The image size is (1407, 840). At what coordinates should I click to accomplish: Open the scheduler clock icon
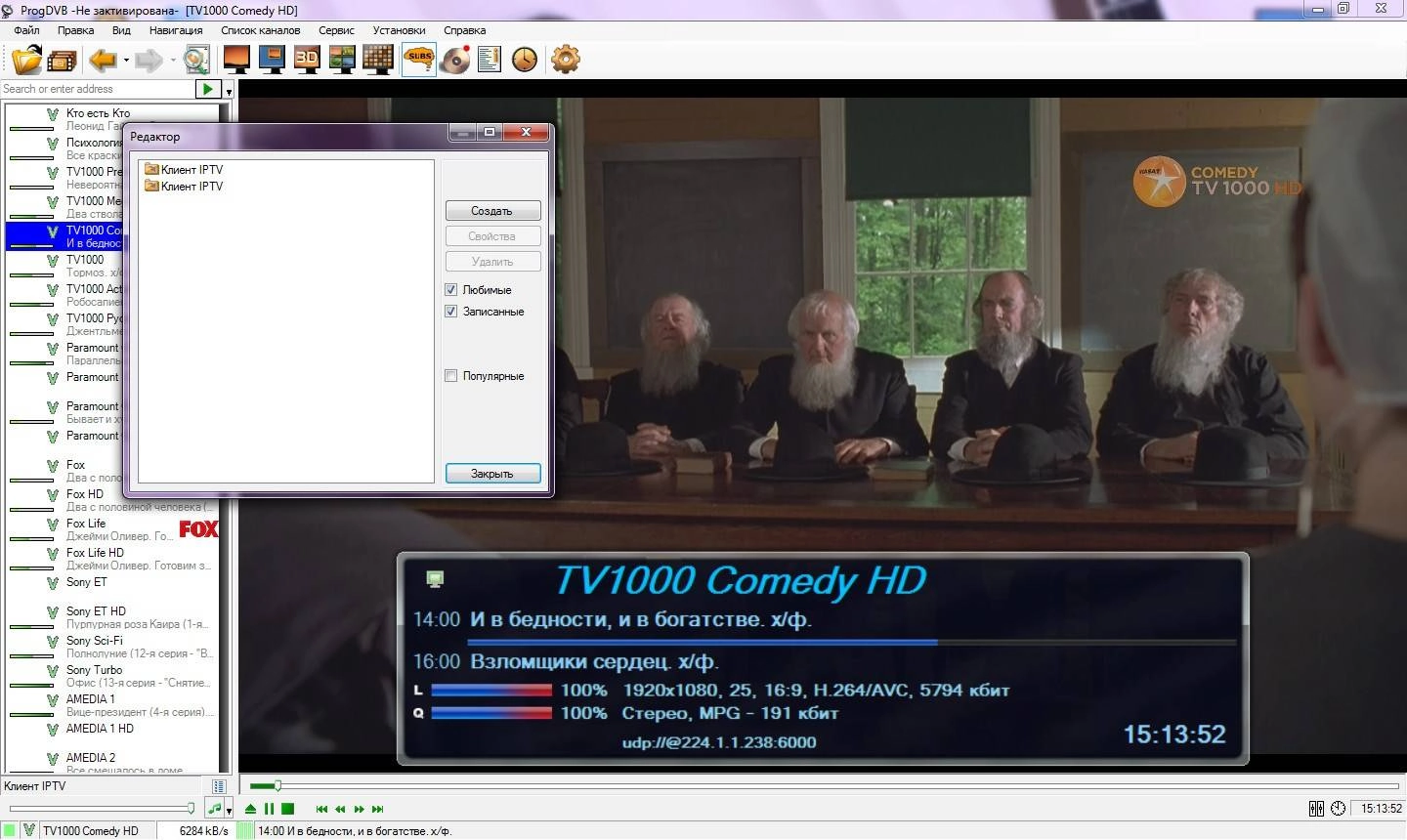click(x=525, y=60)
